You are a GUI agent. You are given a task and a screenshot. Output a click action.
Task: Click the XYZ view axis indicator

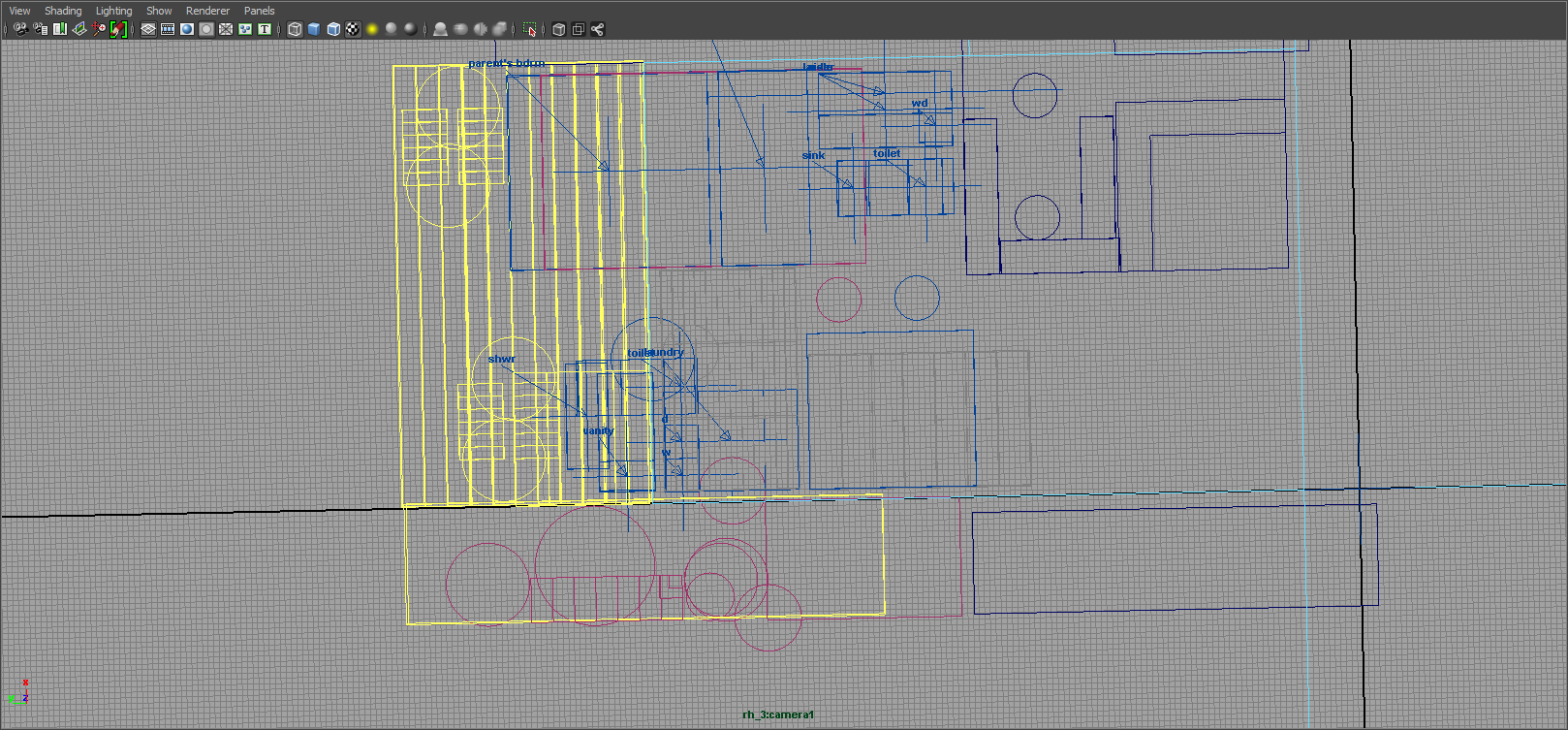[x=18, y=691]
